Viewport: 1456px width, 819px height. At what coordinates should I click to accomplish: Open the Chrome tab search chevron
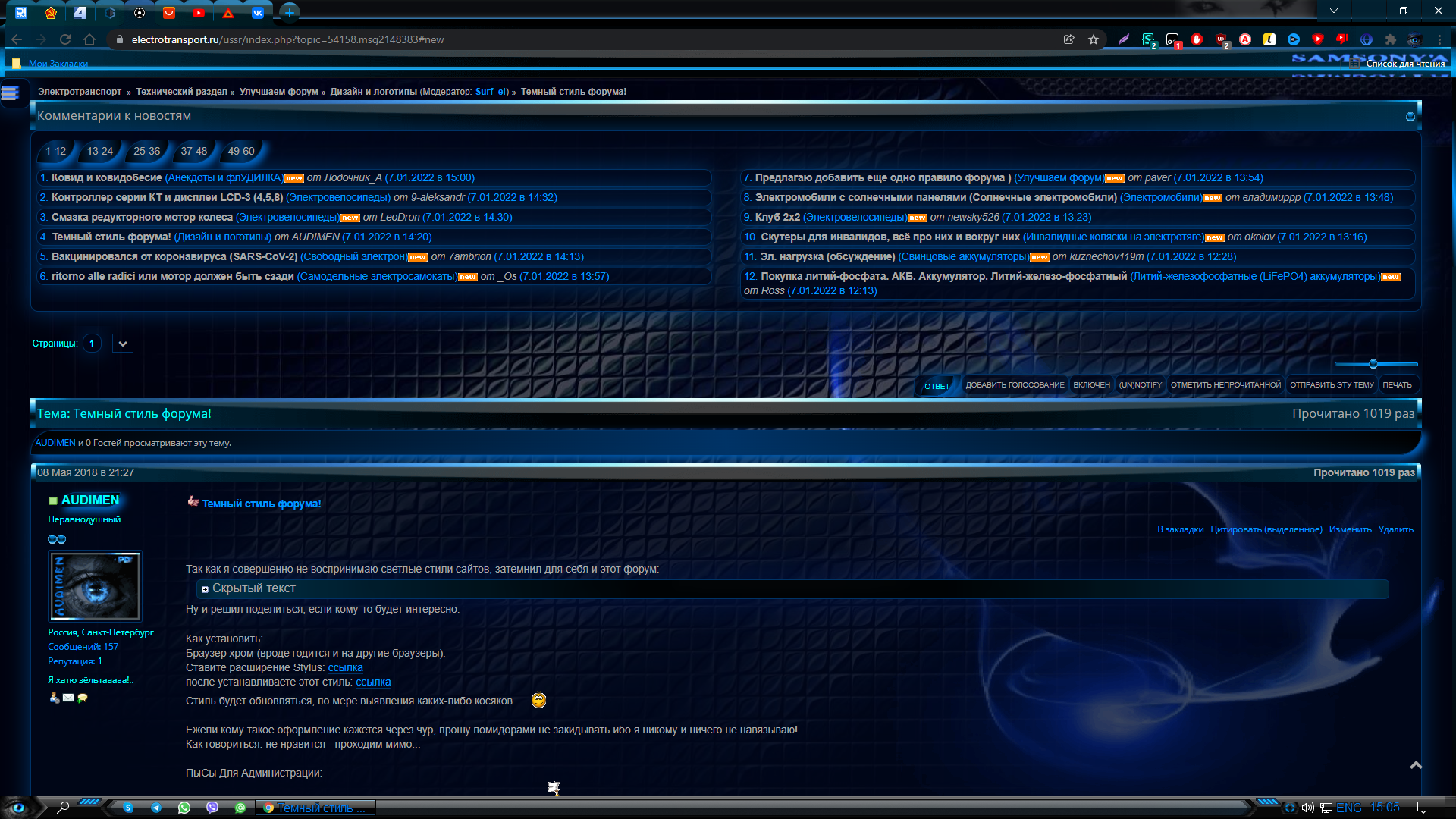tap(1333, 11)
